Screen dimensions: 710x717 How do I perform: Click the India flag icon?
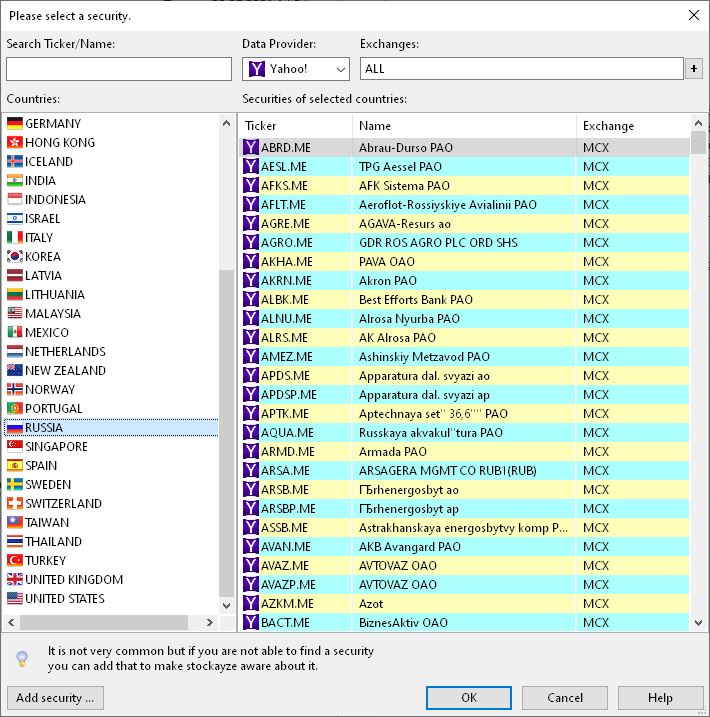pos(15,181)
